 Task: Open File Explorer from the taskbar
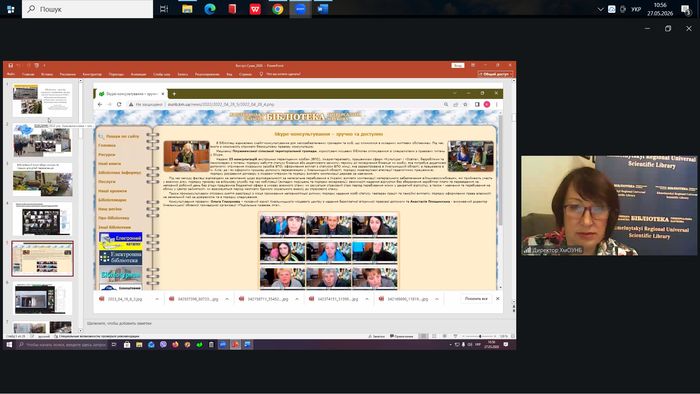[x=187, y=9]
